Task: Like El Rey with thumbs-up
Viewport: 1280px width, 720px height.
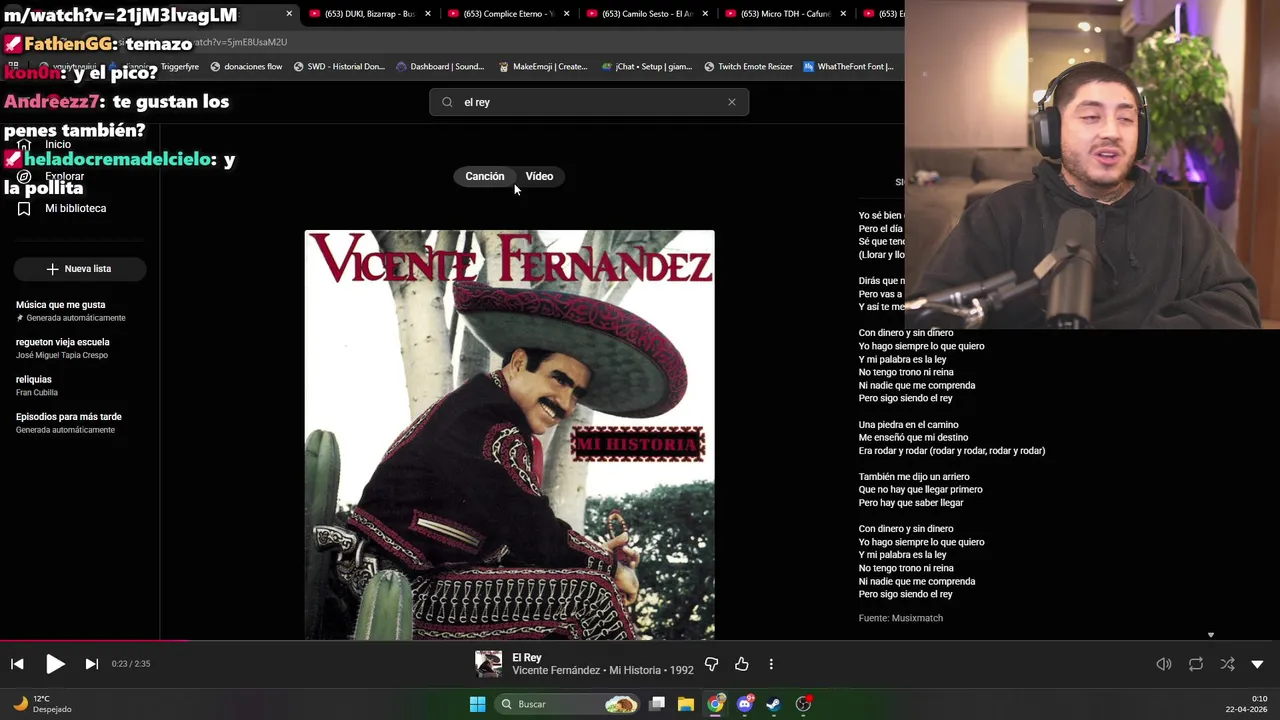Action: pos(742,664)
